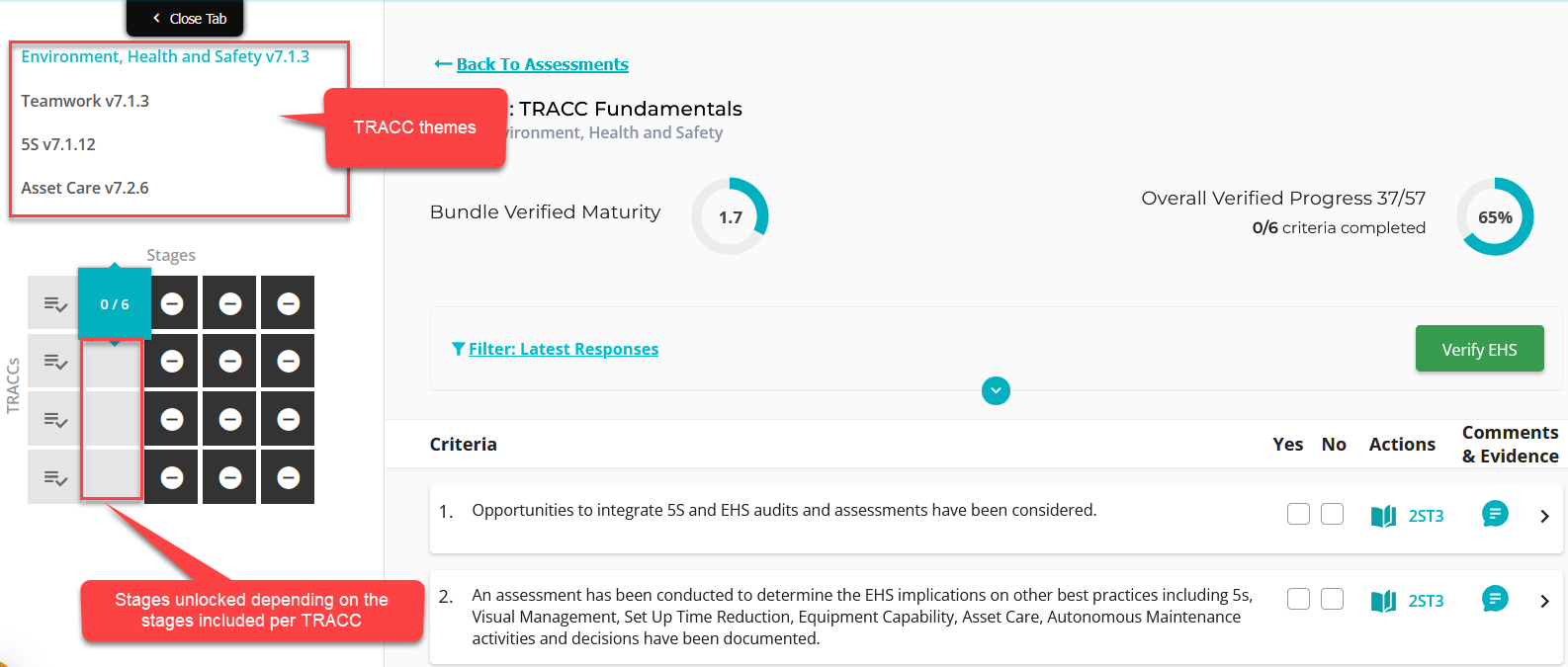Open 2ST3 action book icon for criterion 1
The height and width of the screenshot is (667, 1568).
click(x=1383, y=516)
